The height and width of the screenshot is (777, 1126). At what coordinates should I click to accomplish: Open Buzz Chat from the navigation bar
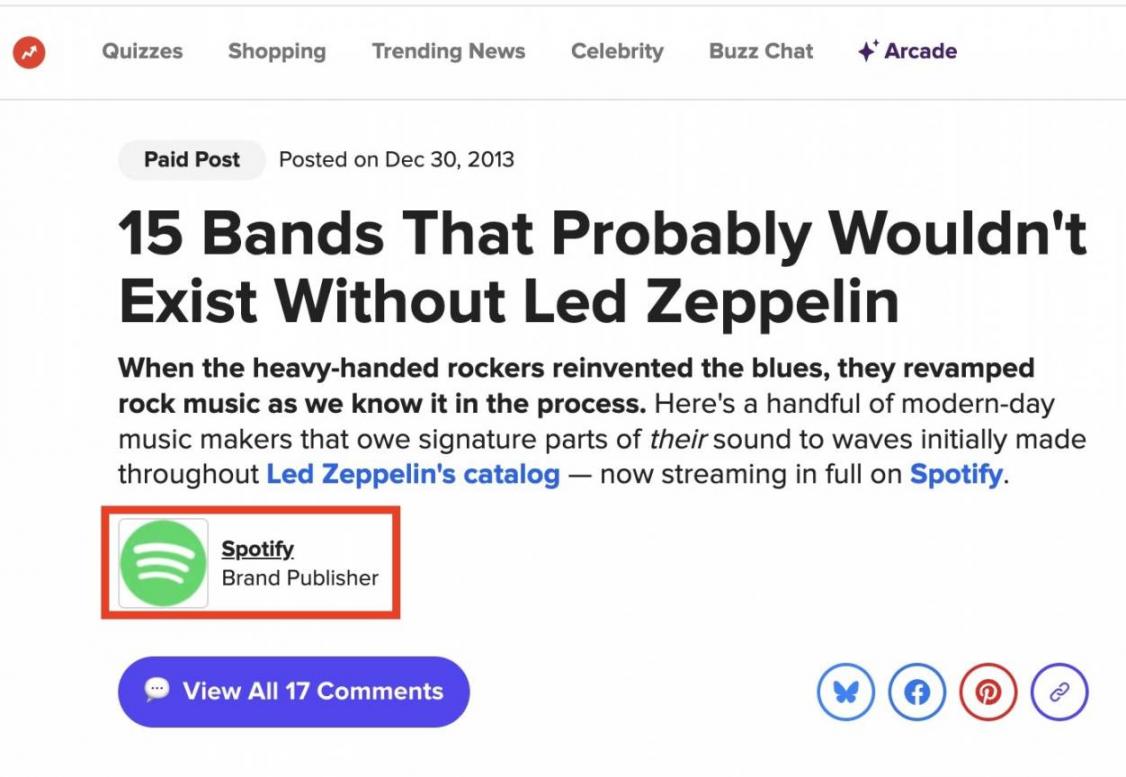tap(761, 51)
